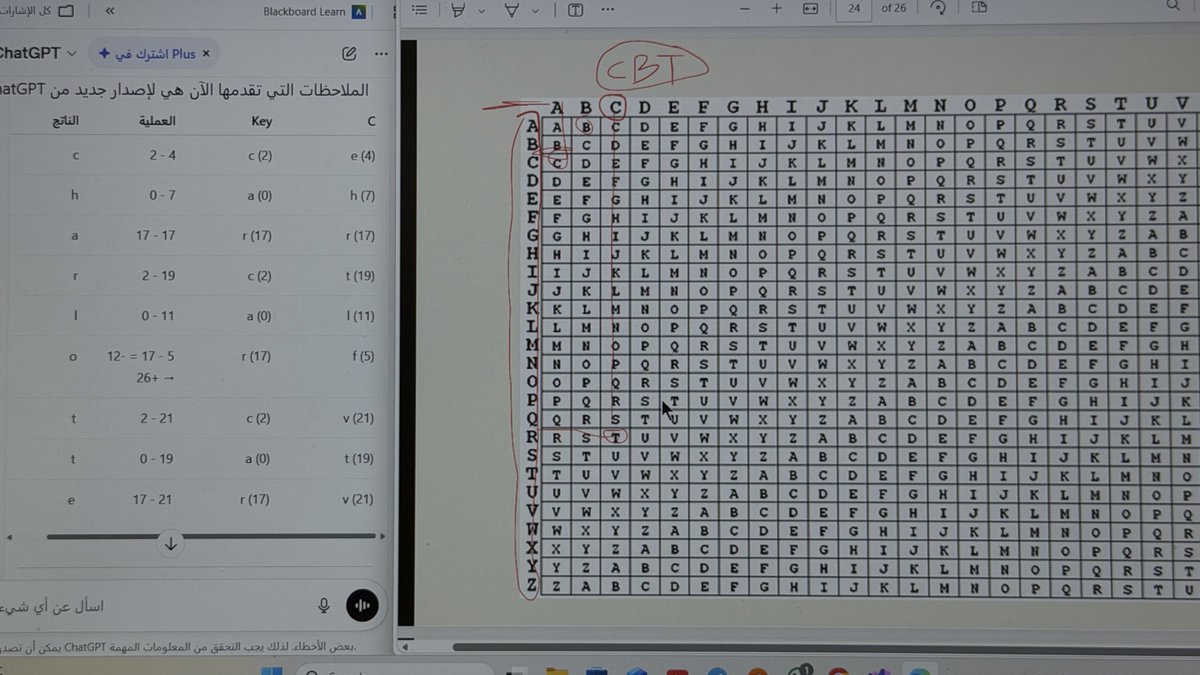
Task: Select the PDF highlighter tool
Action: coord(458,9)
